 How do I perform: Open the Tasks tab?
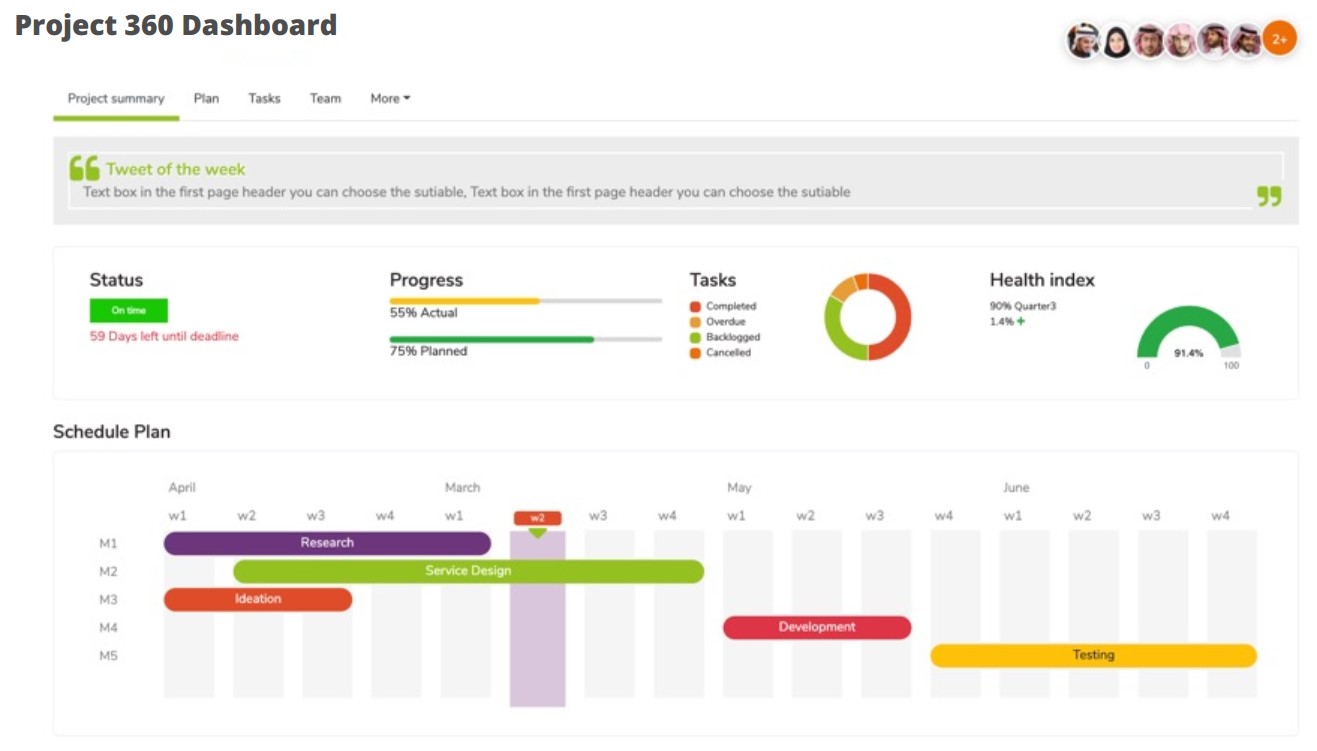click(x=264, y=98)
